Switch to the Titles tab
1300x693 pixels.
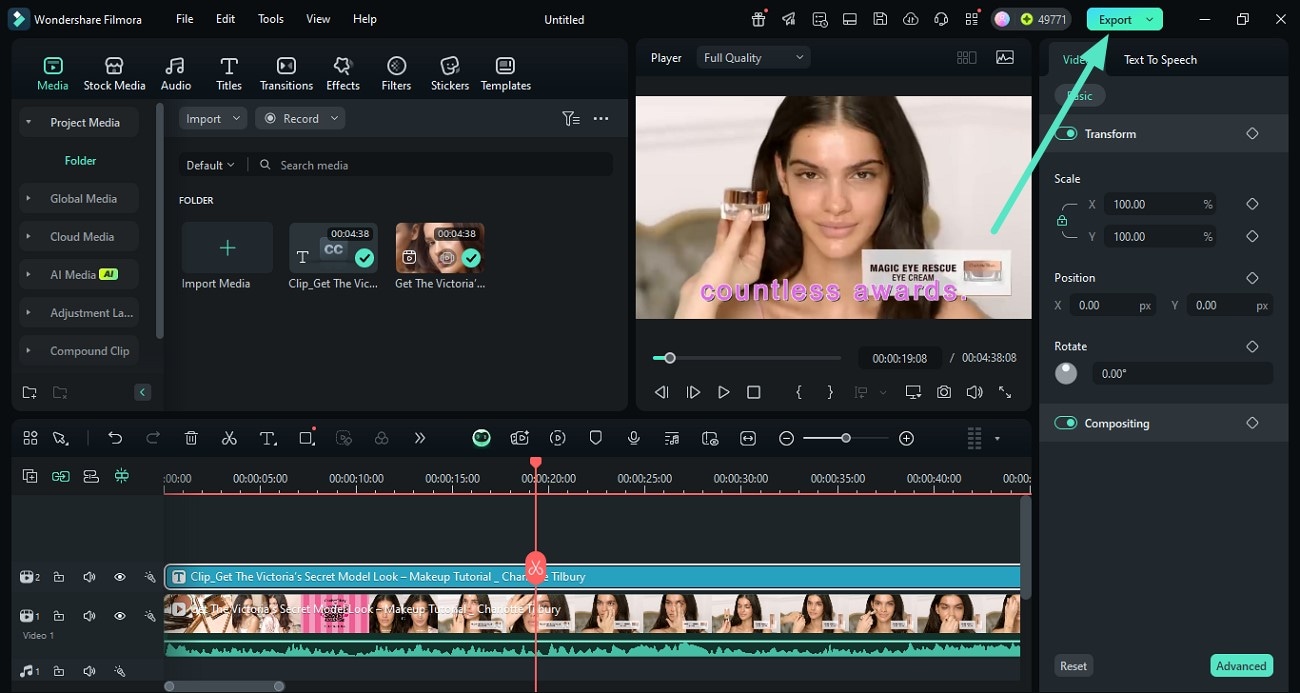229,74
